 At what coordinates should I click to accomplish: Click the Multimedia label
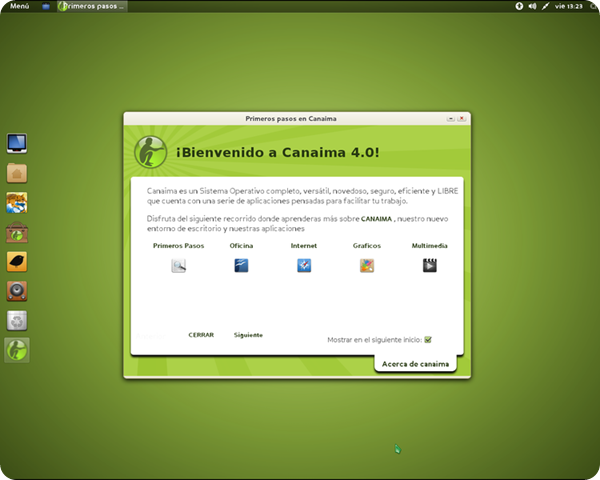click(429, 246)
